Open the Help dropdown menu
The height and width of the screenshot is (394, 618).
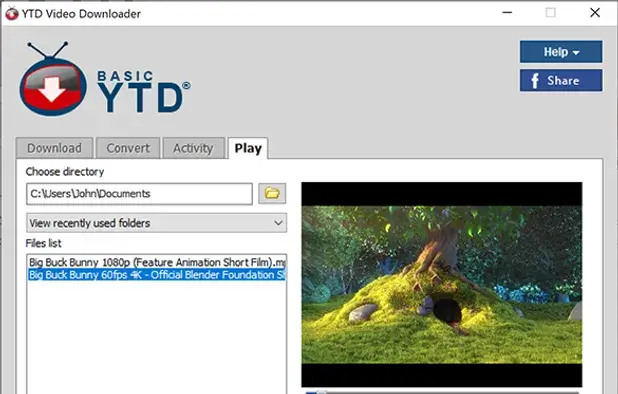[561, 52]
